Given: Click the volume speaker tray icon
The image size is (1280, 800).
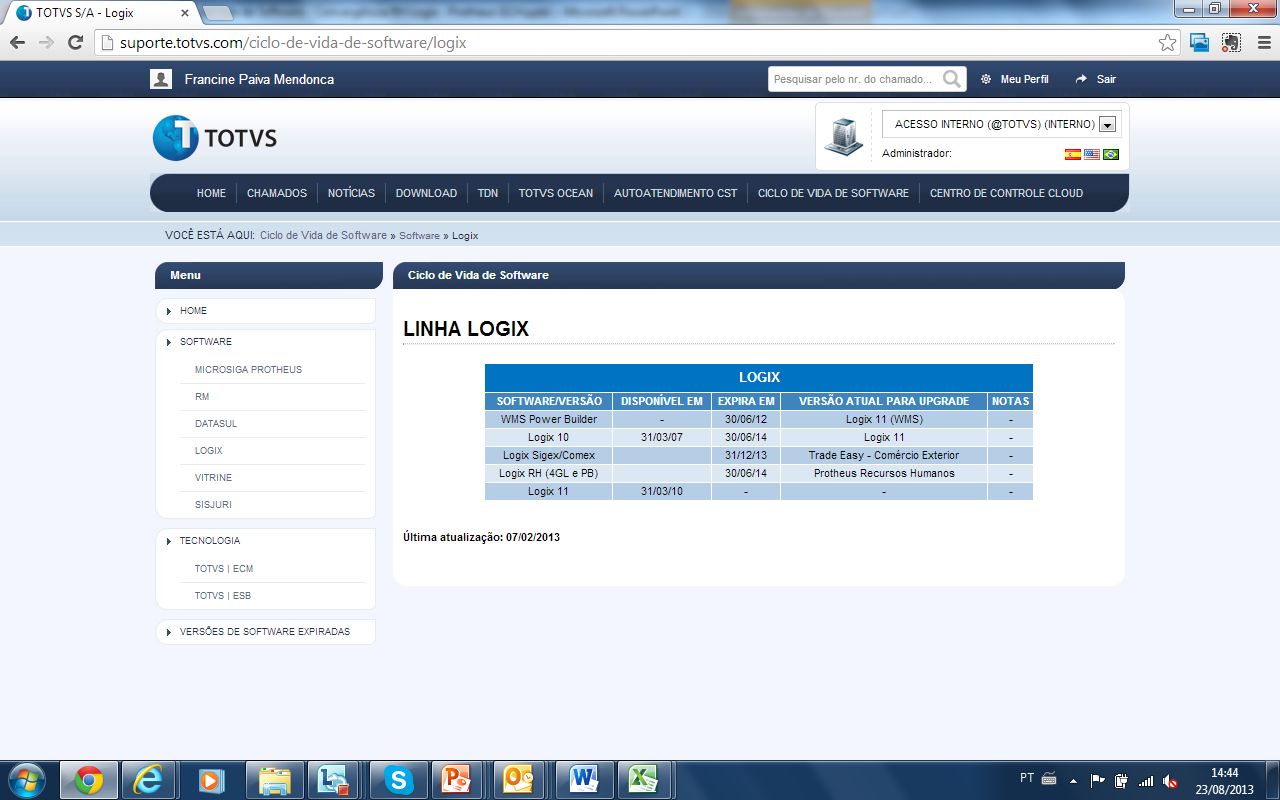Looking at the screenshot, I should (1171, 780).
